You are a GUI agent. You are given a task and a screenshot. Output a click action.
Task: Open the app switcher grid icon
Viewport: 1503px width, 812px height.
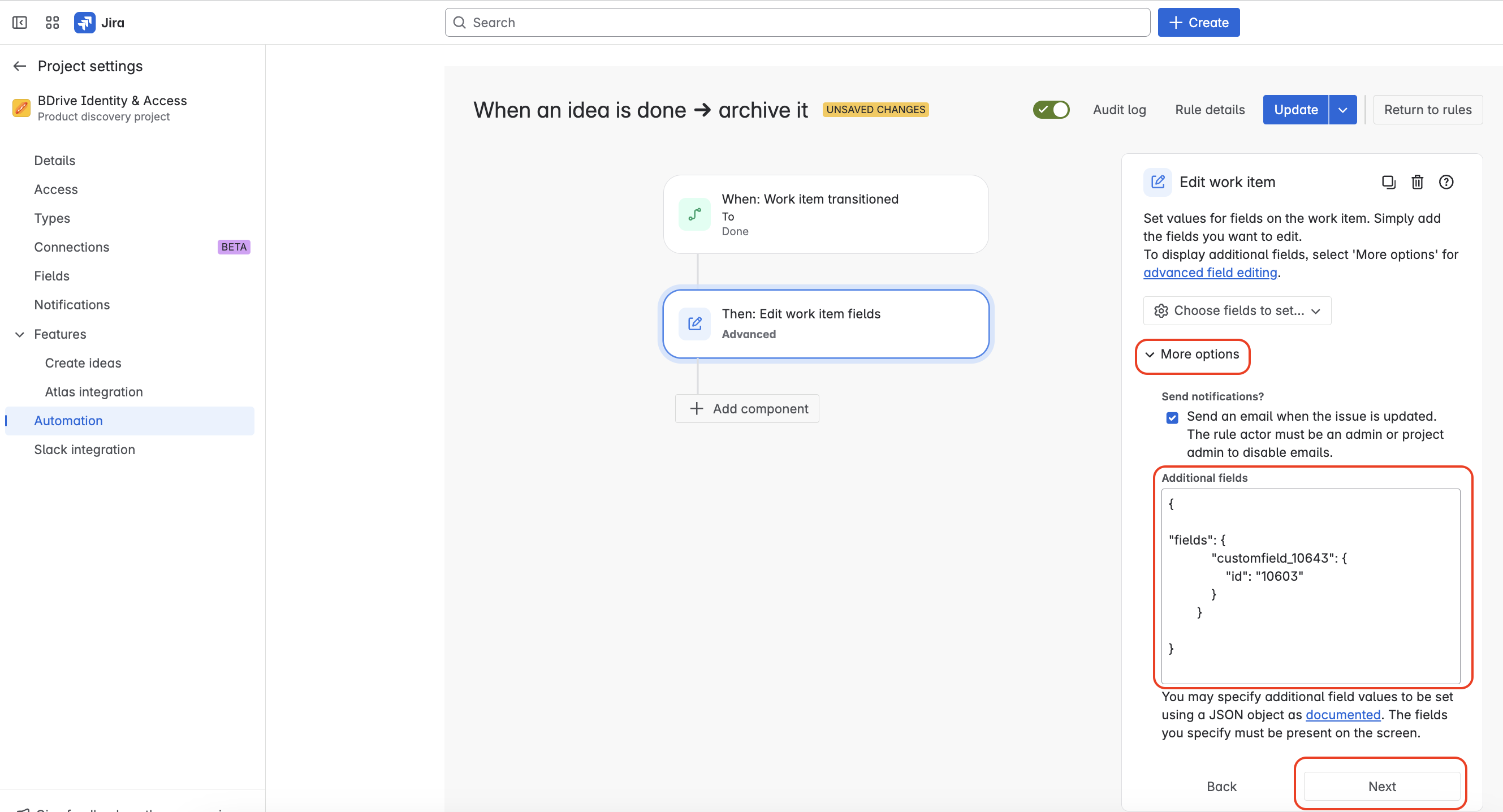tap(52, 22)
